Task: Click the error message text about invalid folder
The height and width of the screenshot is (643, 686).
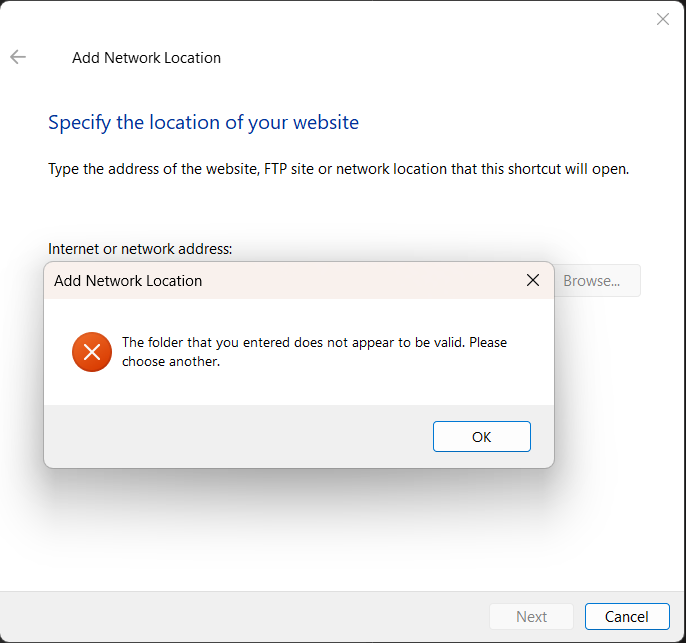Action: [x=314, y=352]
